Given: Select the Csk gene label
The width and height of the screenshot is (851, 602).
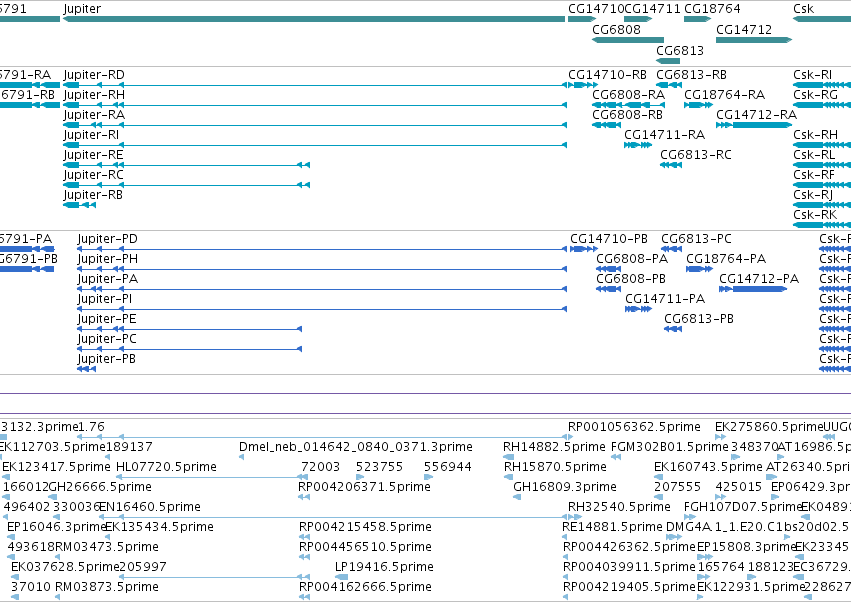Looking at the screenshot, I should [x=803, y=9].
